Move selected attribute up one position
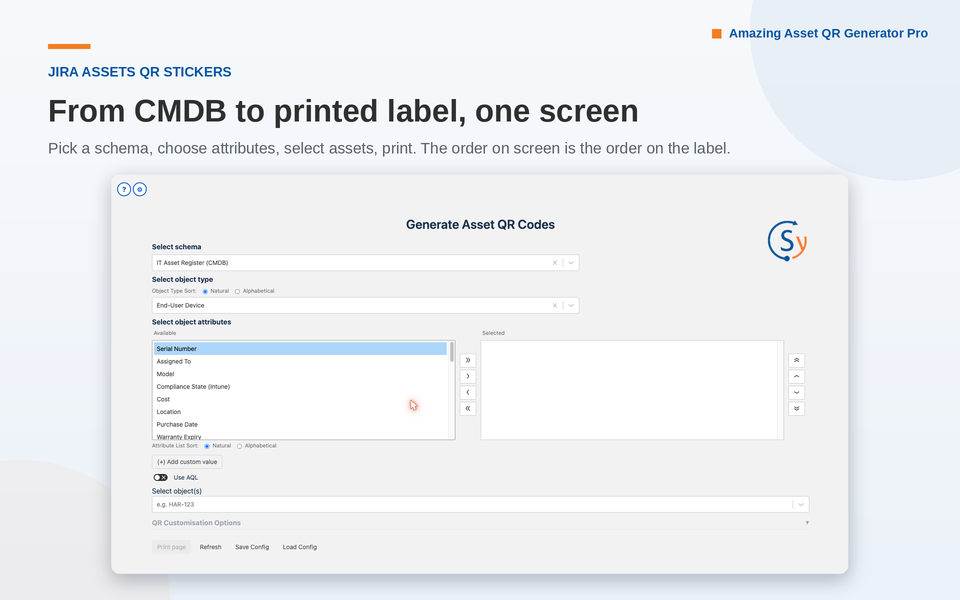Viewport: 960px width, 600px height. point(797,376)
